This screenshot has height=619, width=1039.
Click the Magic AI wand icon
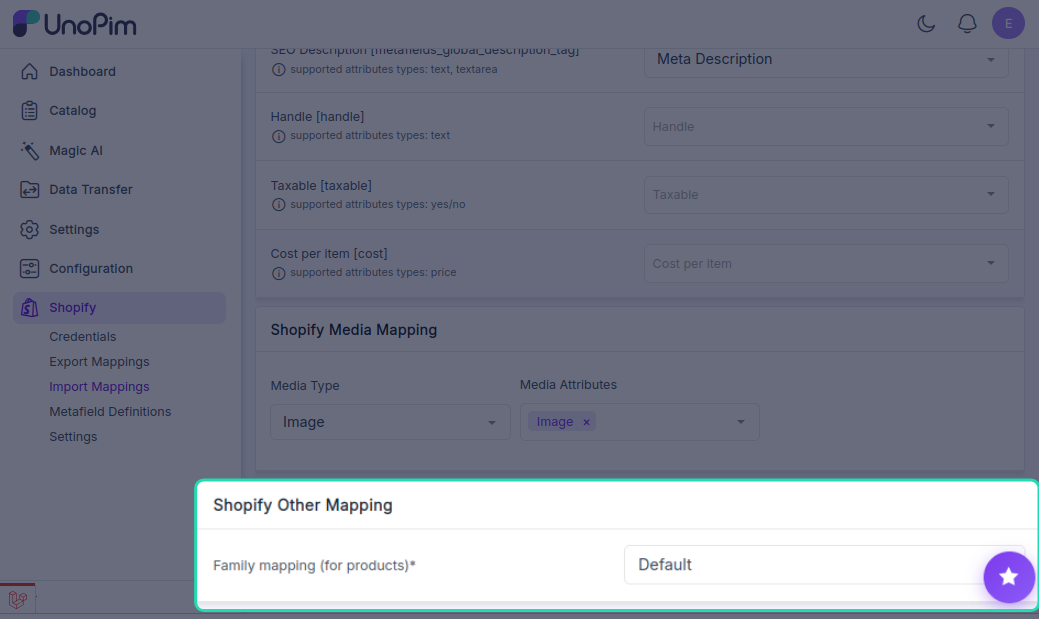coord(29,150)
